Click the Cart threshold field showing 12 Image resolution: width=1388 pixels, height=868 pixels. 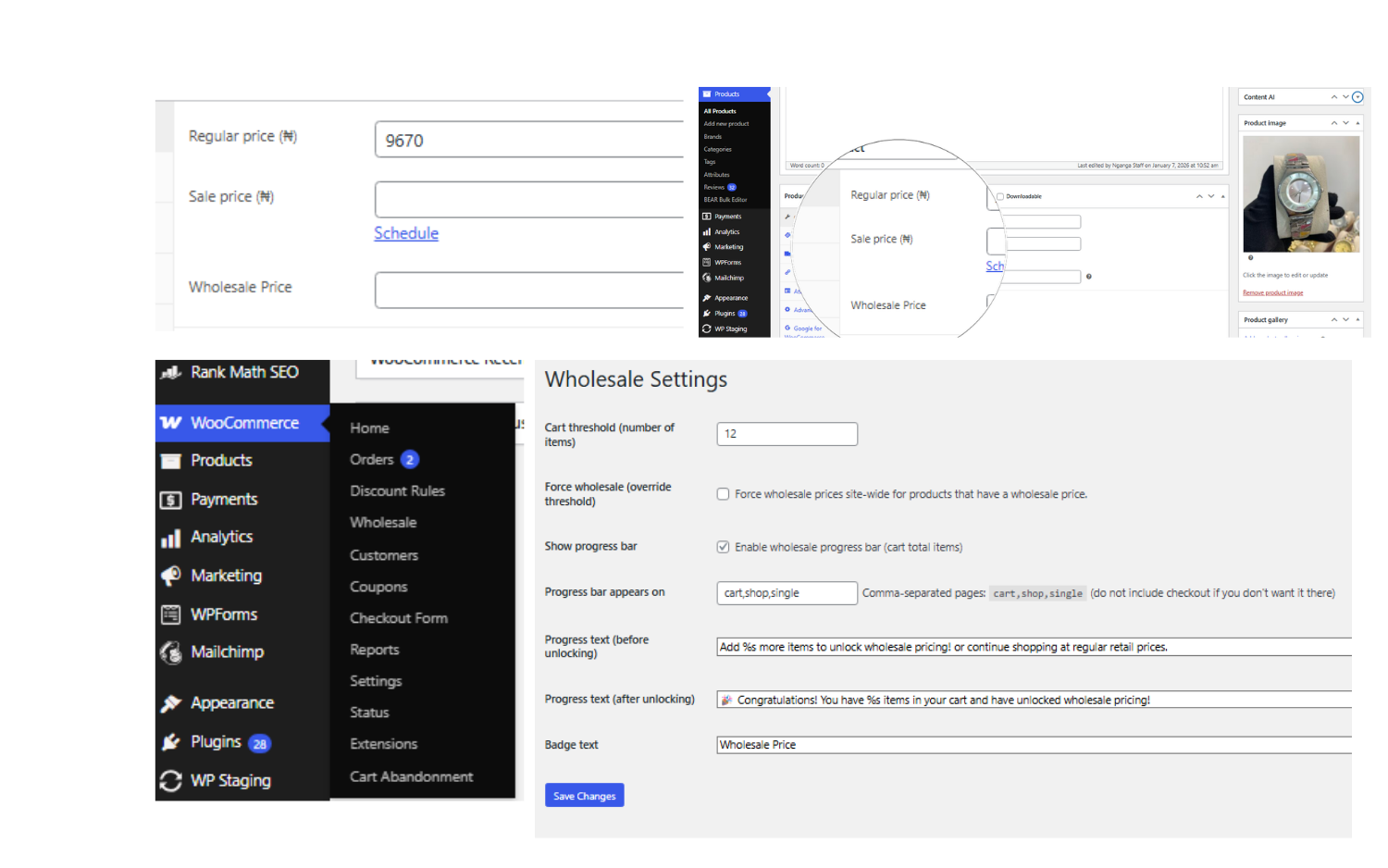point(787,434)
